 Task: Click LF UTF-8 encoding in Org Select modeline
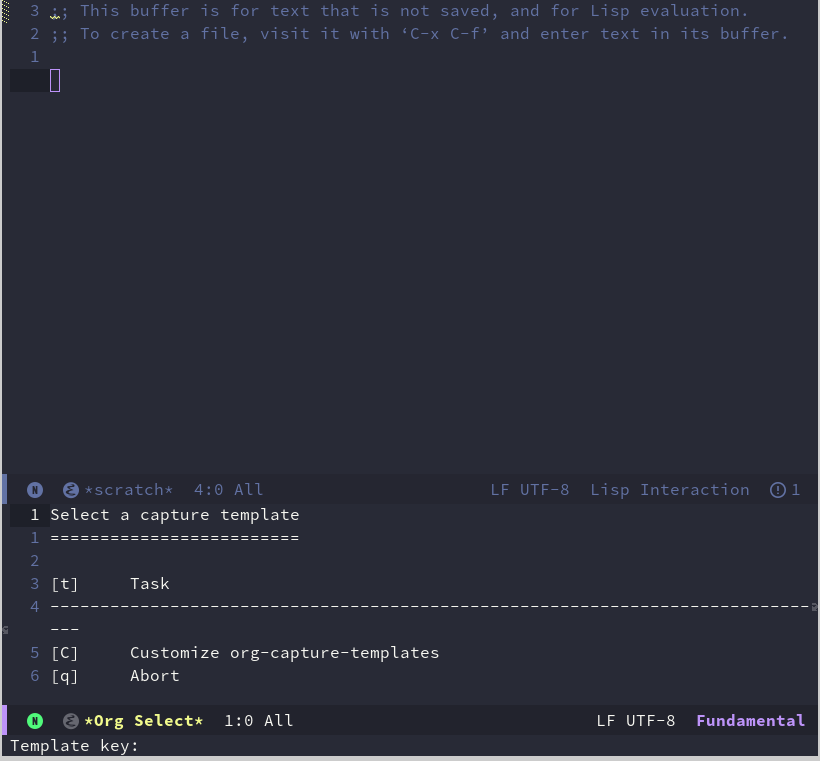pyautogui.click(x=635, y=721)
